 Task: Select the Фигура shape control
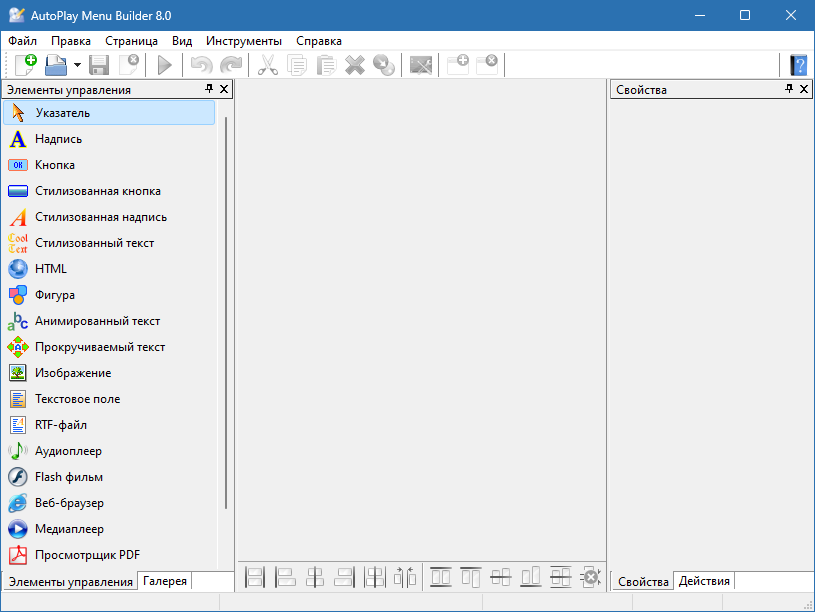tap(109, 295)
